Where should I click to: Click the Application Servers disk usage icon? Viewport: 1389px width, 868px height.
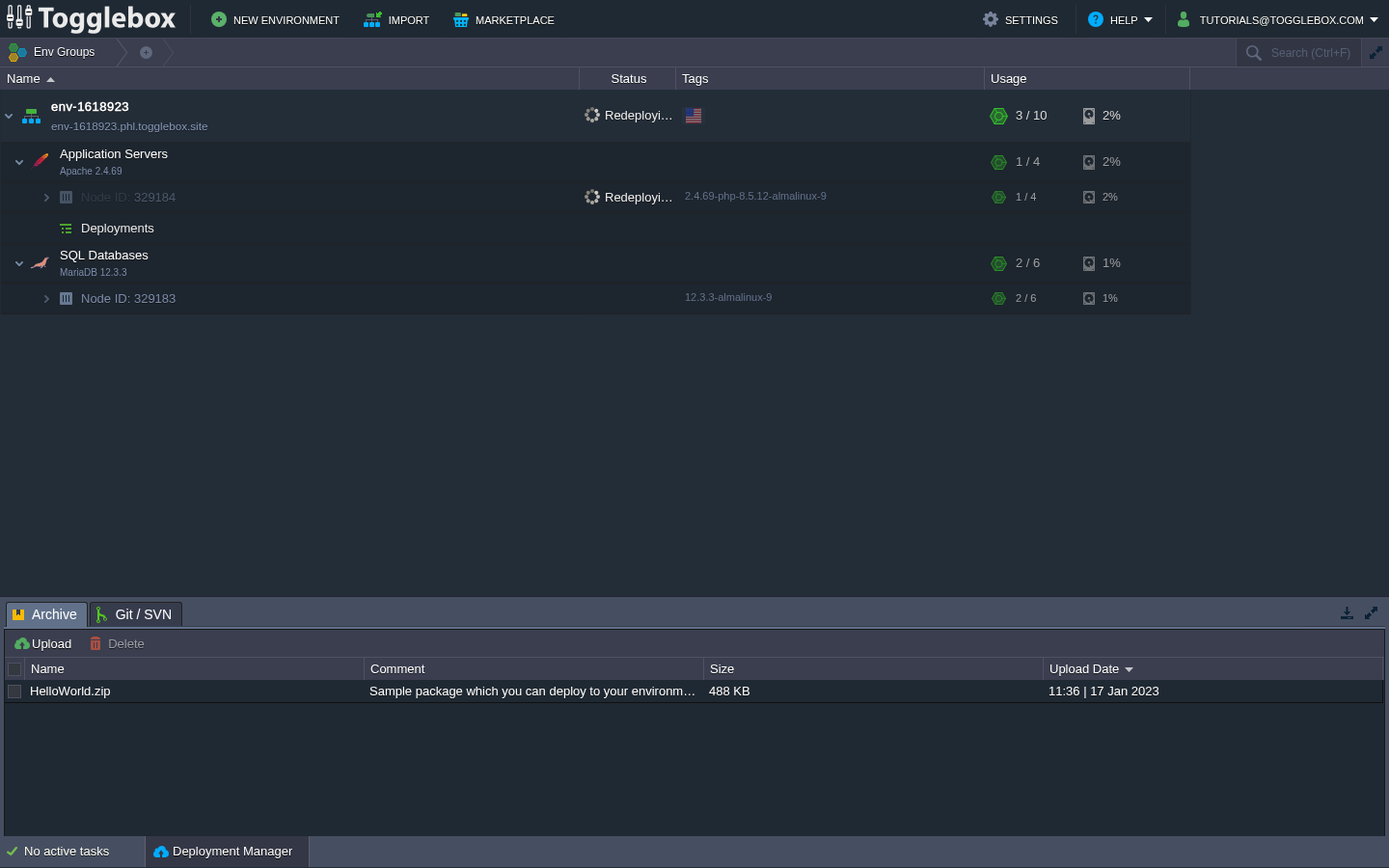(1089, 162)
